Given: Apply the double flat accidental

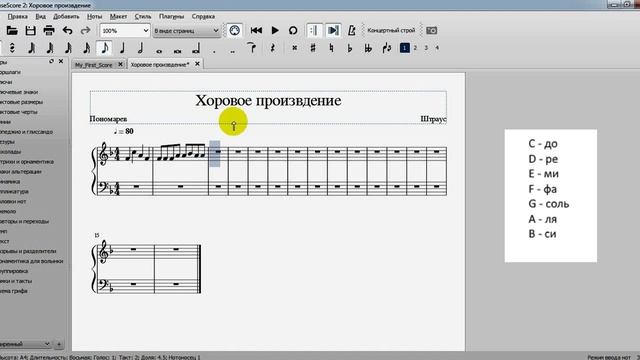Looking at the screenshot, I should click(368, 48).
